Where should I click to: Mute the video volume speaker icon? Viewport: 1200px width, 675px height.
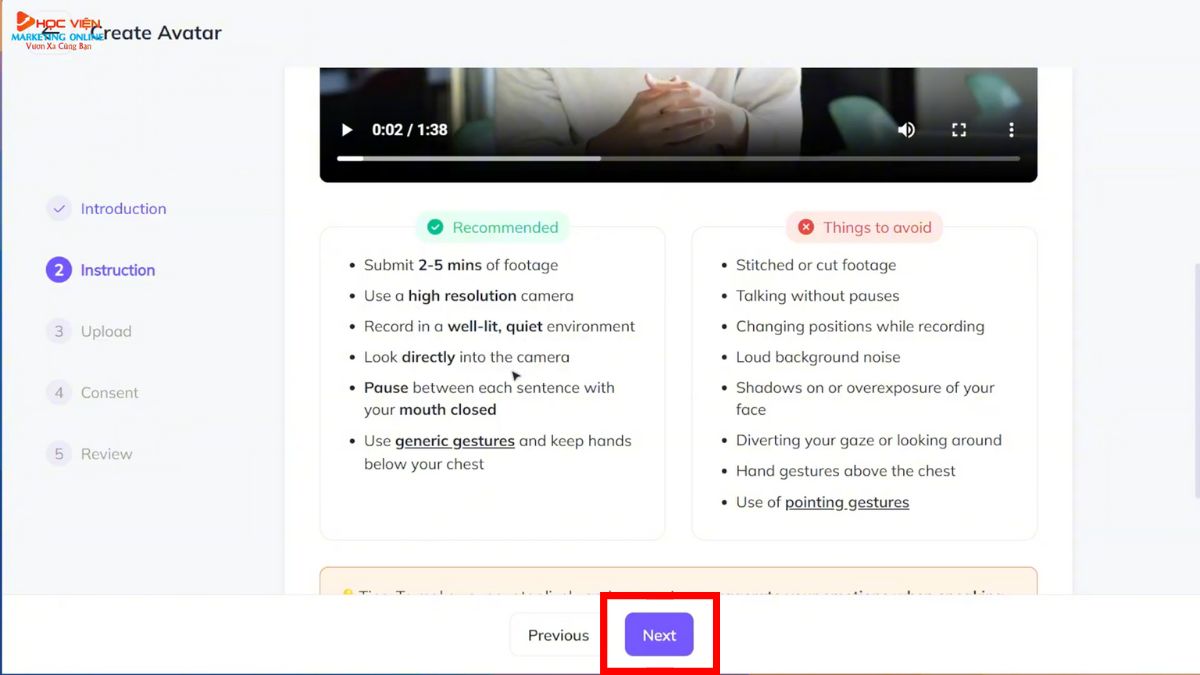(x=906, y=130)
